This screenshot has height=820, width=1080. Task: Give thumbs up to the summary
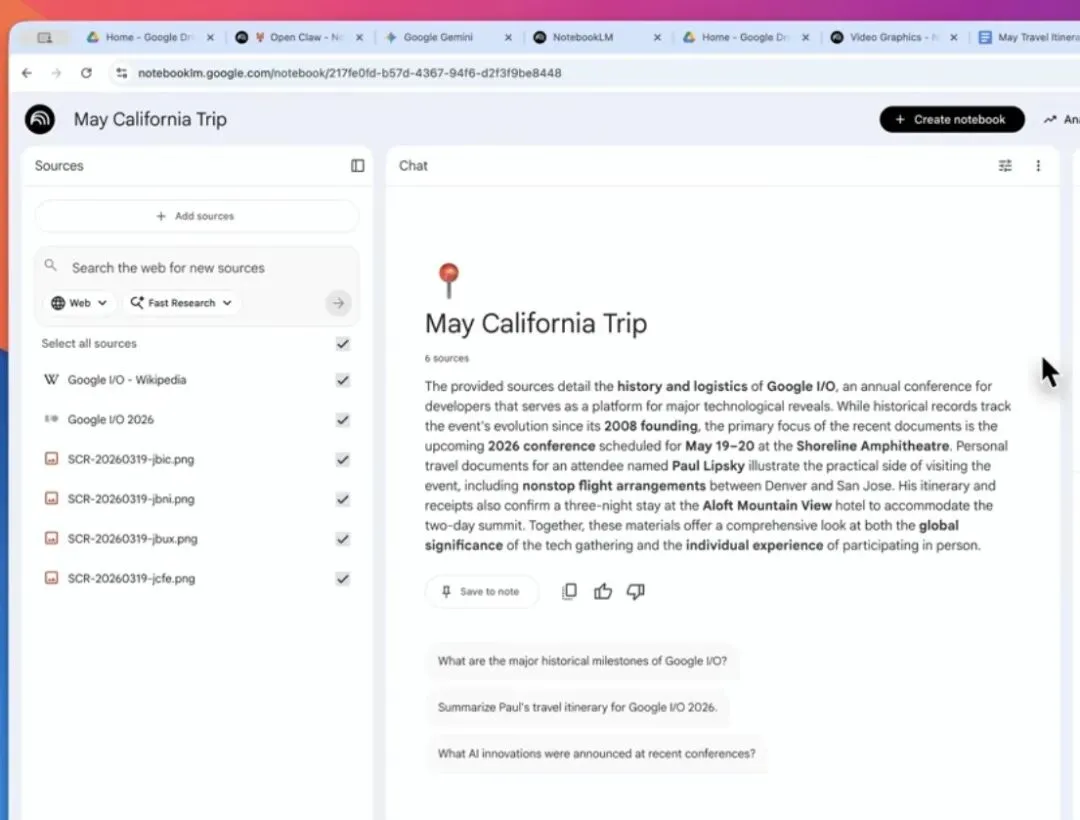[x=603, y=591]
